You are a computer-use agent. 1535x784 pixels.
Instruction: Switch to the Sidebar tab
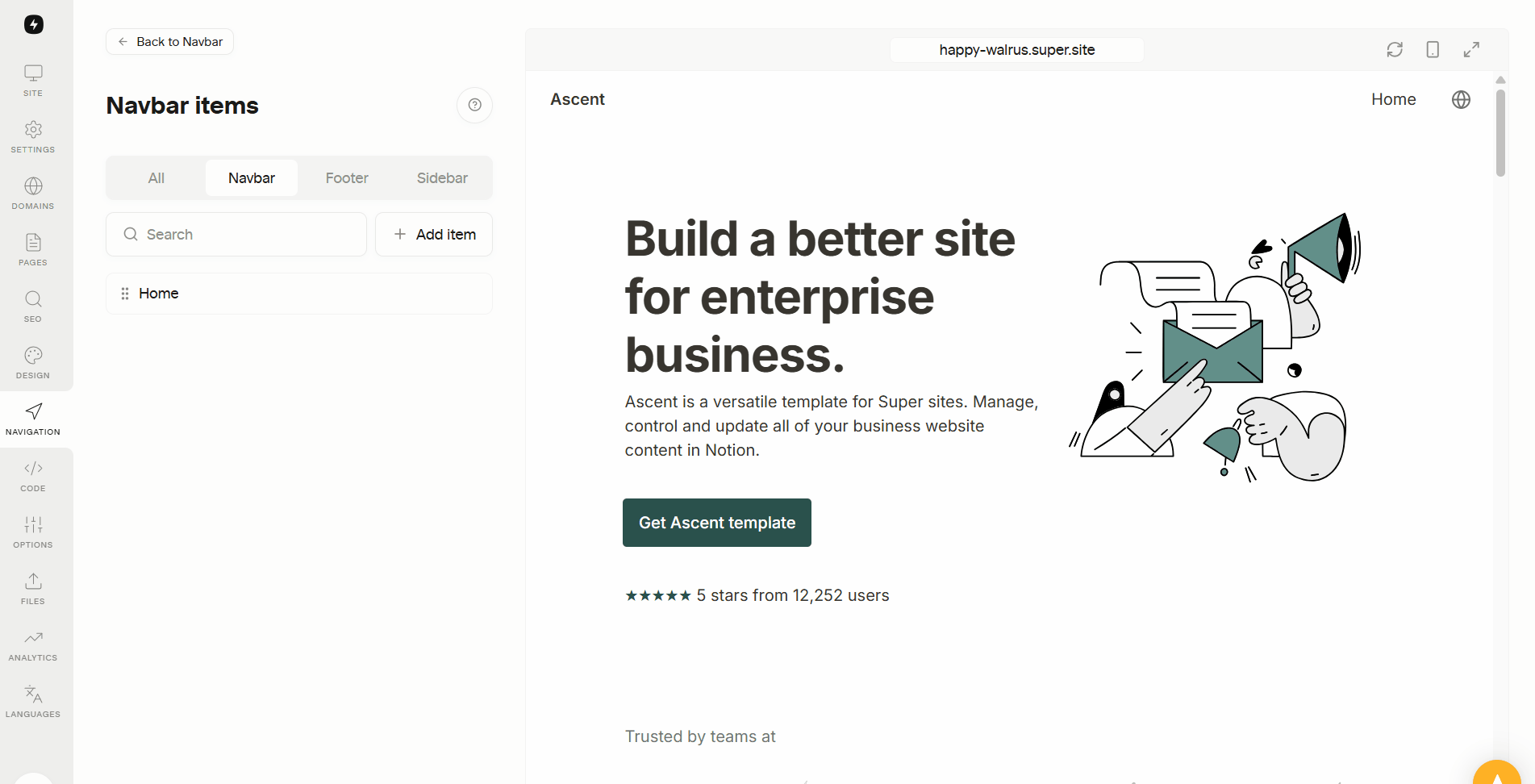coord(442,178)
